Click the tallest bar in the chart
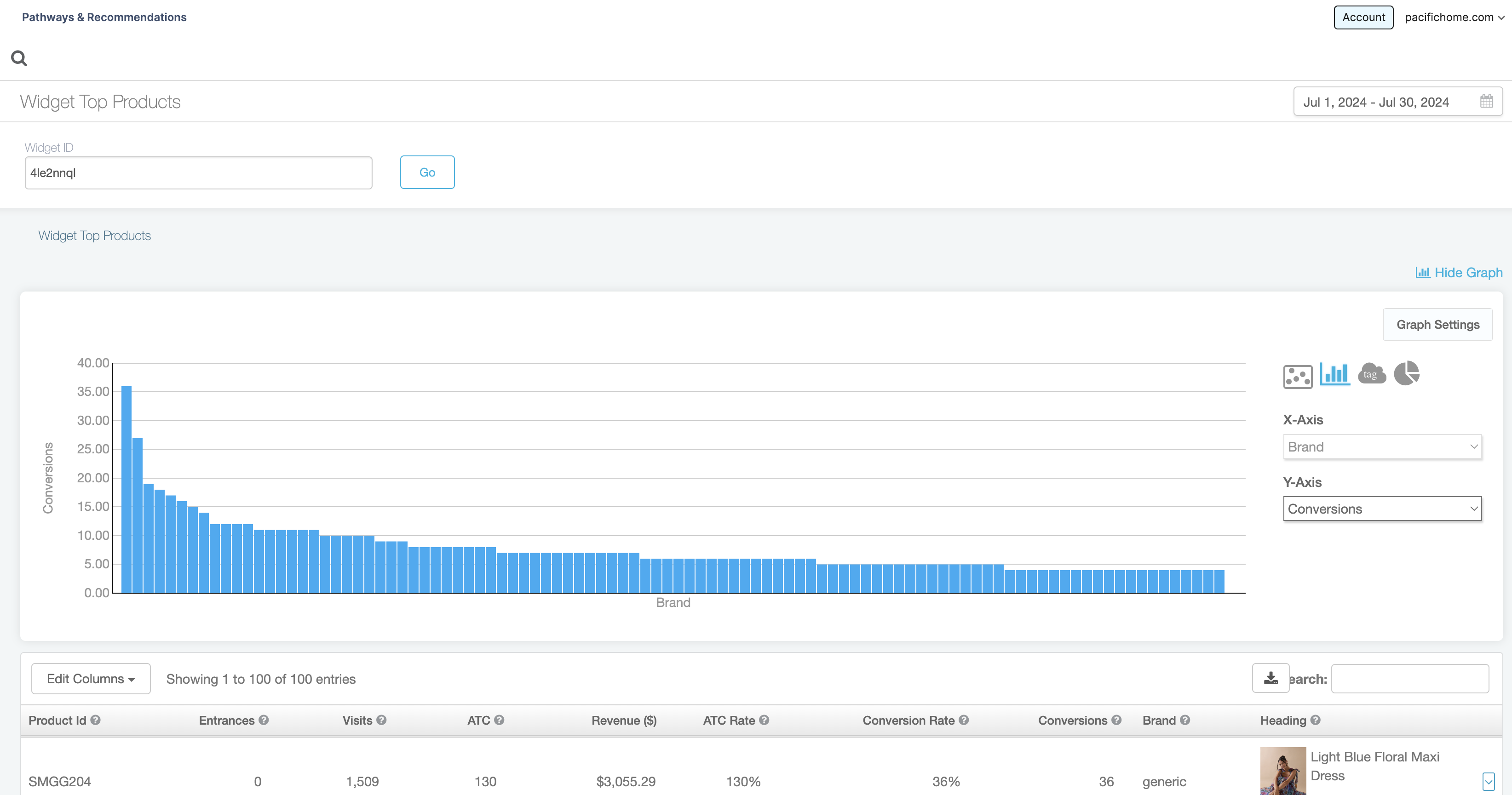This screenshot has width=1512, height=795. pyautogui.click(x=126, y=489)
